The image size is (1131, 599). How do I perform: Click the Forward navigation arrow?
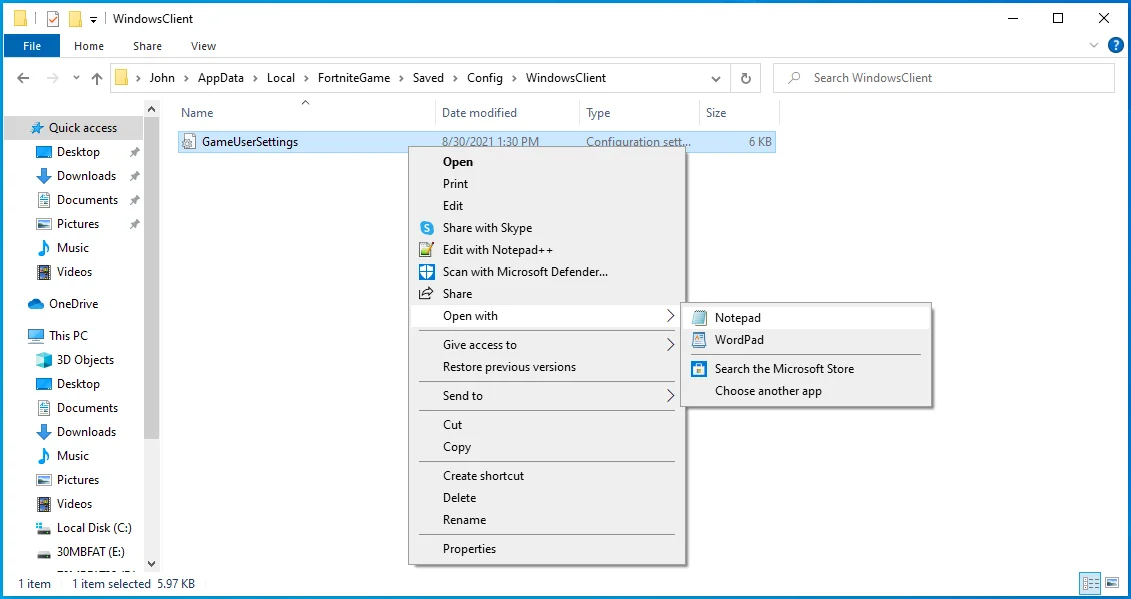[x=53, y=78]
